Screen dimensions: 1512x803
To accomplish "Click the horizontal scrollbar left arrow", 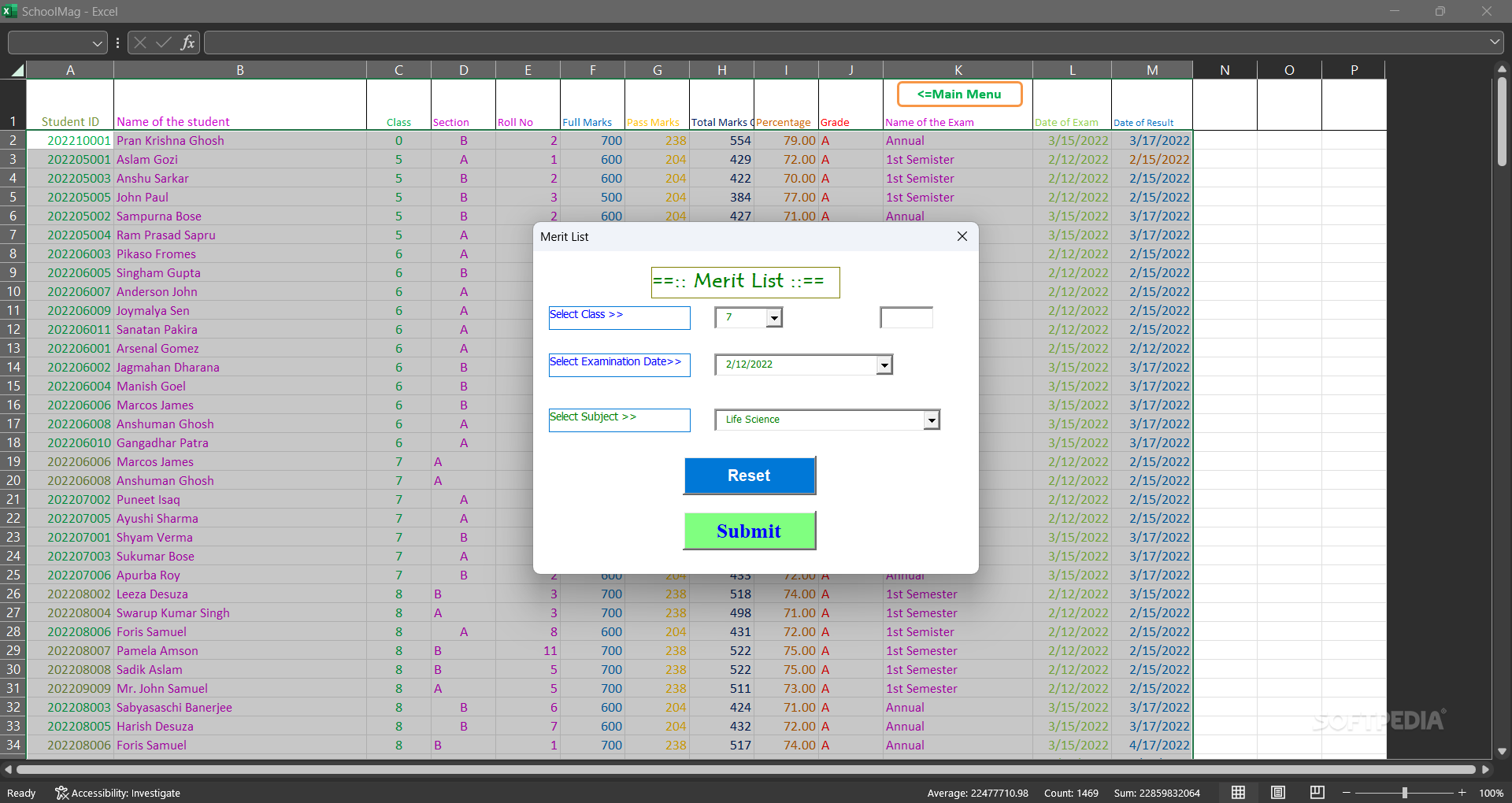I will (8, 769).
